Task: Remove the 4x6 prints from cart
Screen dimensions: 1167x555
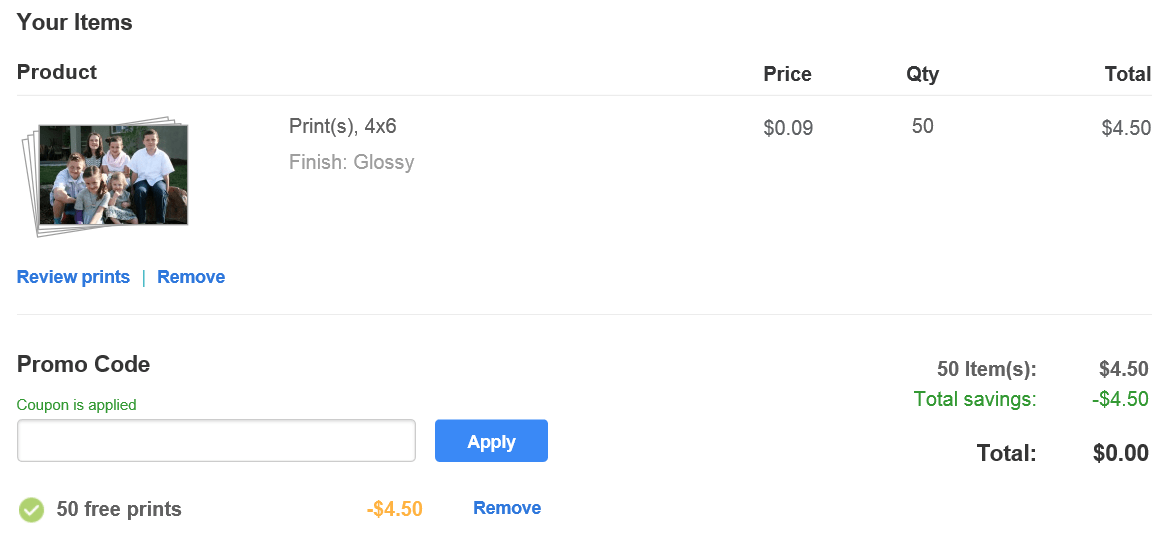Action: point(191,277)
